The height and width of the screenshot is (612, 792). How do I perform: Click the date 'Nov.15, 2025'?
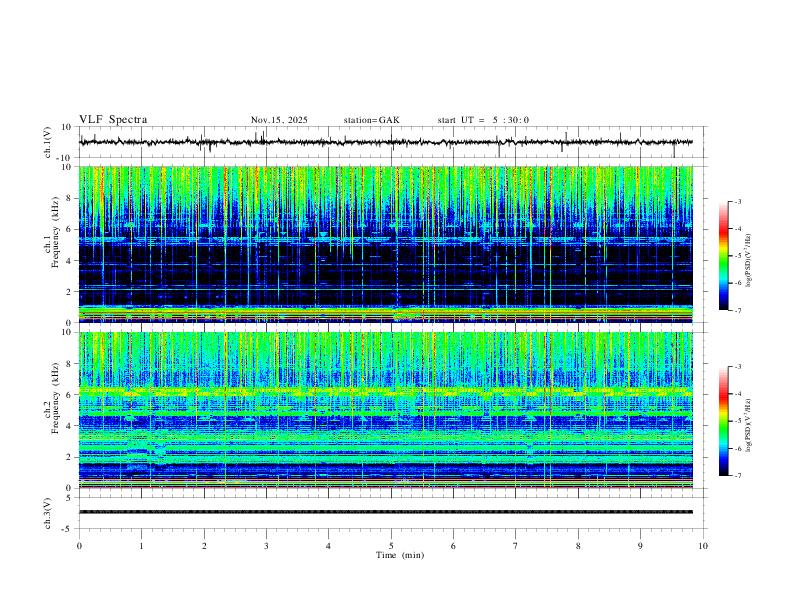click(x=279, y=120)
